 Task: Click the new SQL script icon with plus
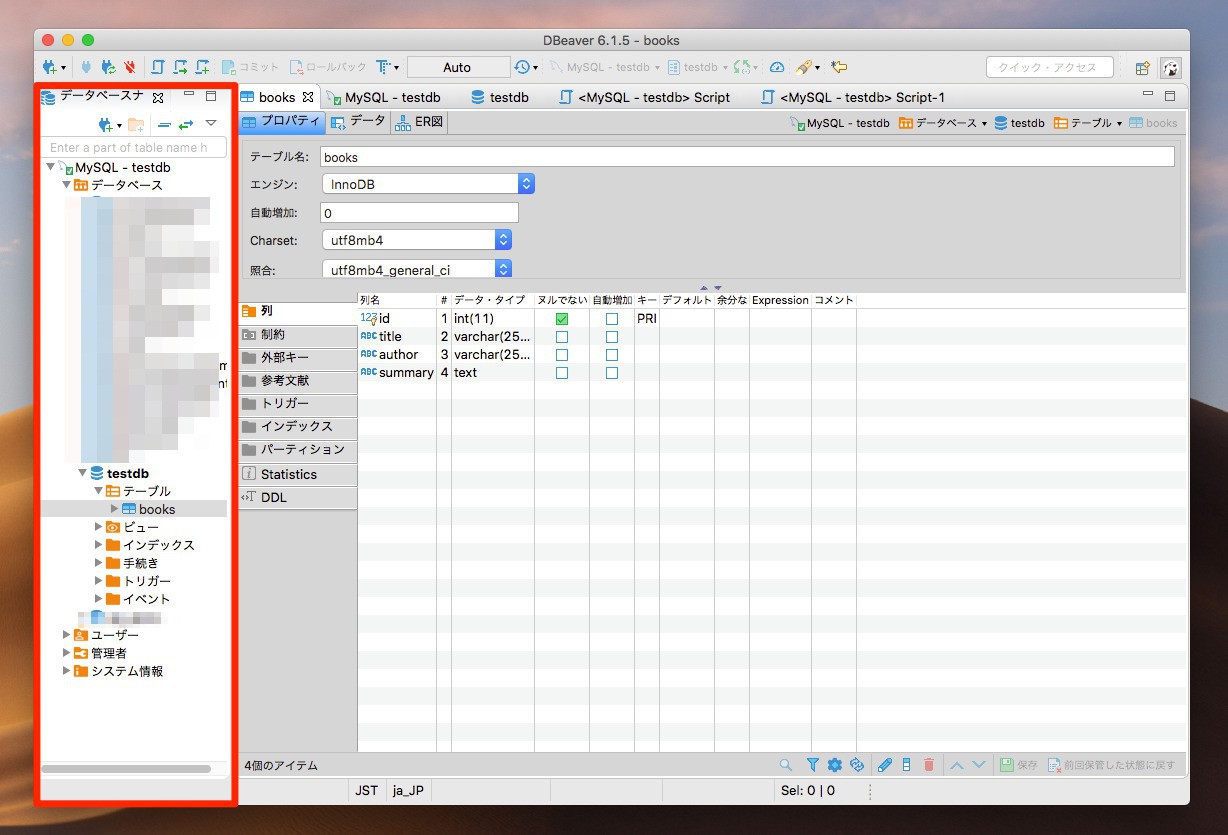pyautogui.click(x=203, y=67)
